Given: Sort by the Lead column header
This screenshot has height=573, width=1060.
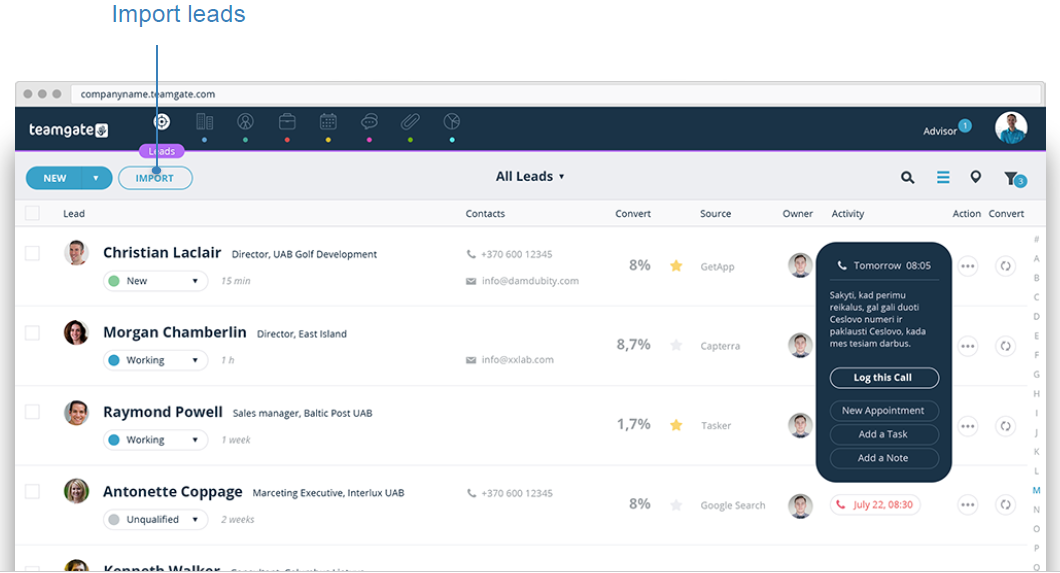Looking at the screenshot, I should [74, 214].
